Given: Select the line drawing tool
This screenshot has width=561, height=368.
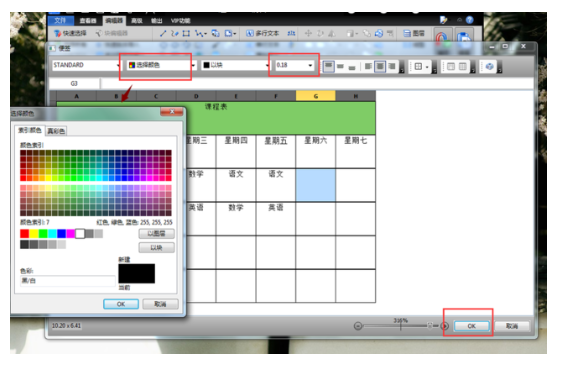Looking at the screenshot, I should (163, 34).
